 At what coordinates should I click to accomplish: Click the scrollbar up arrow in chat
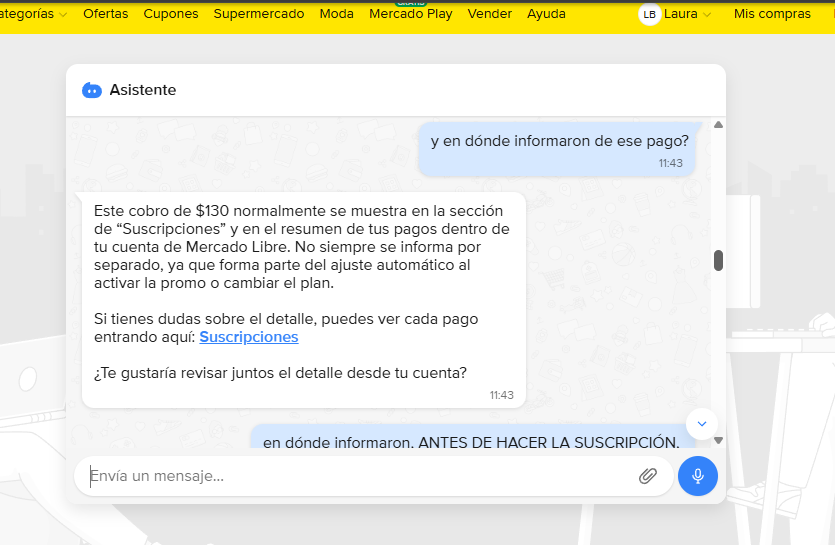pyautogui.click(x=718, y=125)
